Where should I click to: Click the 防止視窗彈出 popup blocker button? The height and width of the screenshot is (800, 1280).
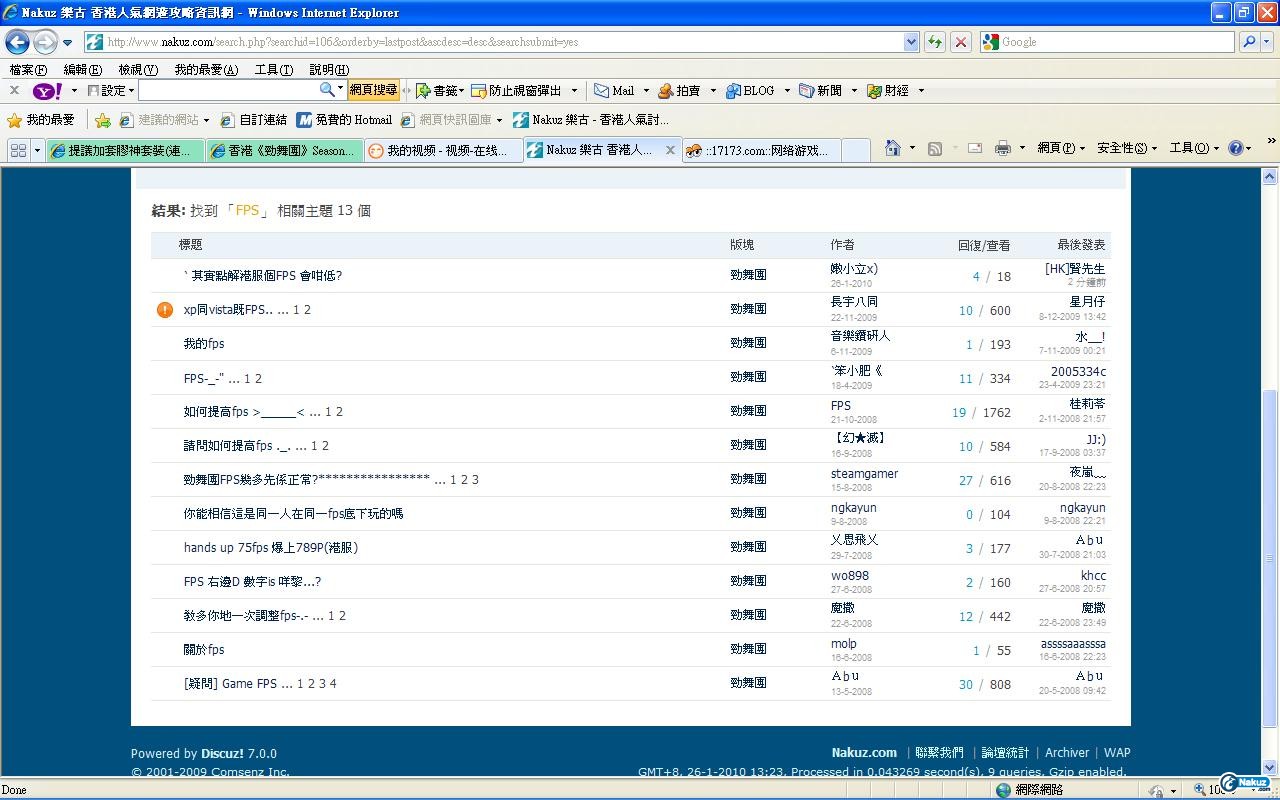coord(517,90)
